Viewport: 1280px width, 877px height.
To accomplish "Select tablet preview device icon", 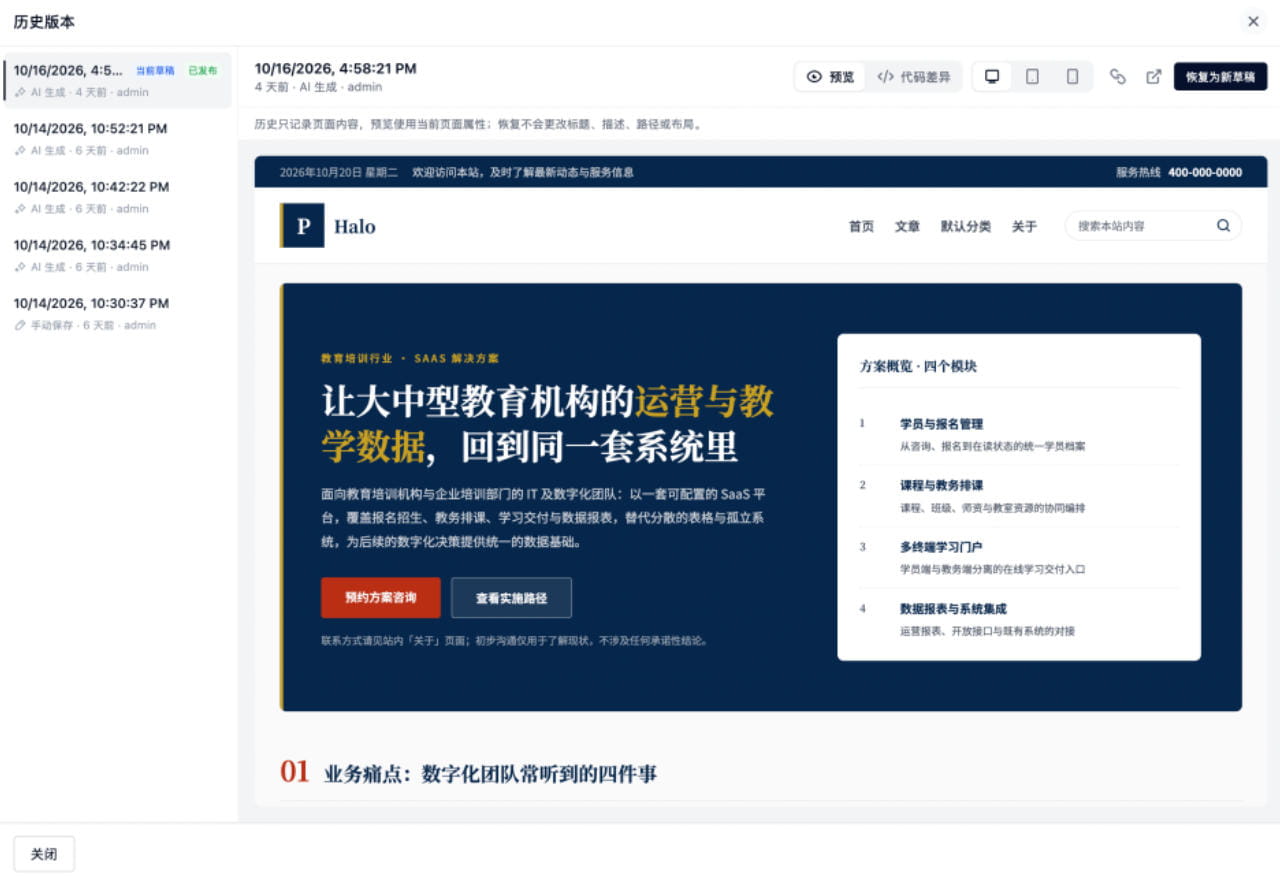I will 1032,77.
